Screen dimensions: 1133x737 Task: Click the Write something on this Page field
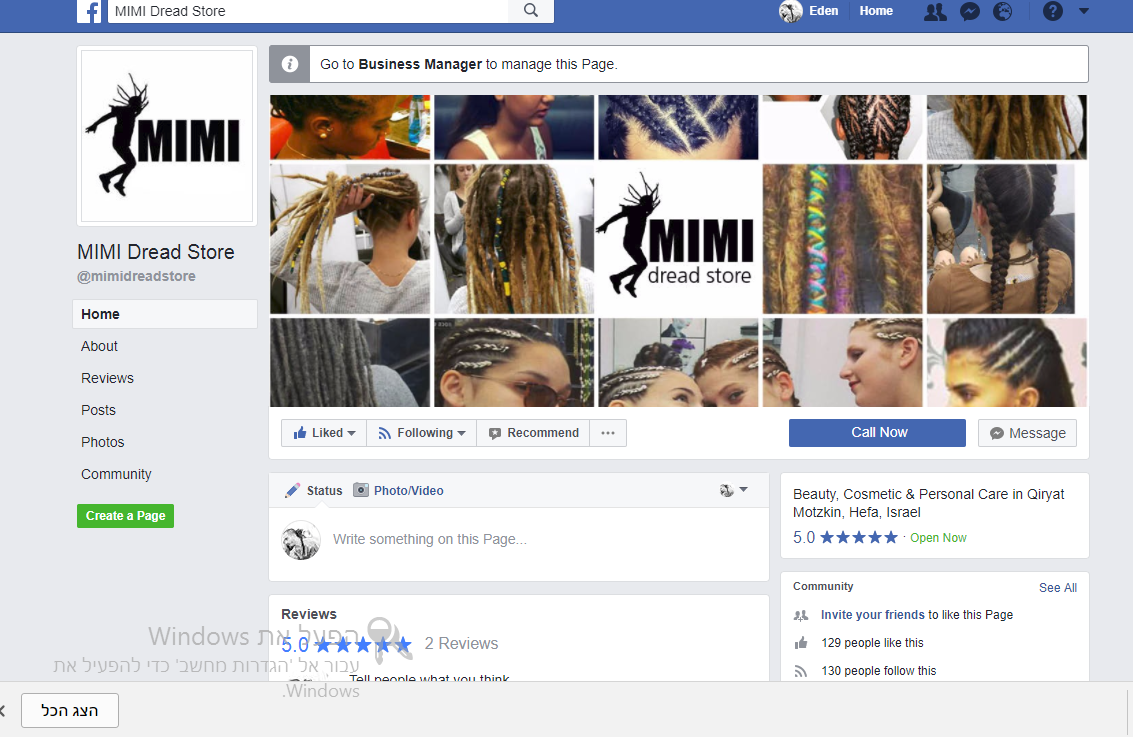point(430,539)
